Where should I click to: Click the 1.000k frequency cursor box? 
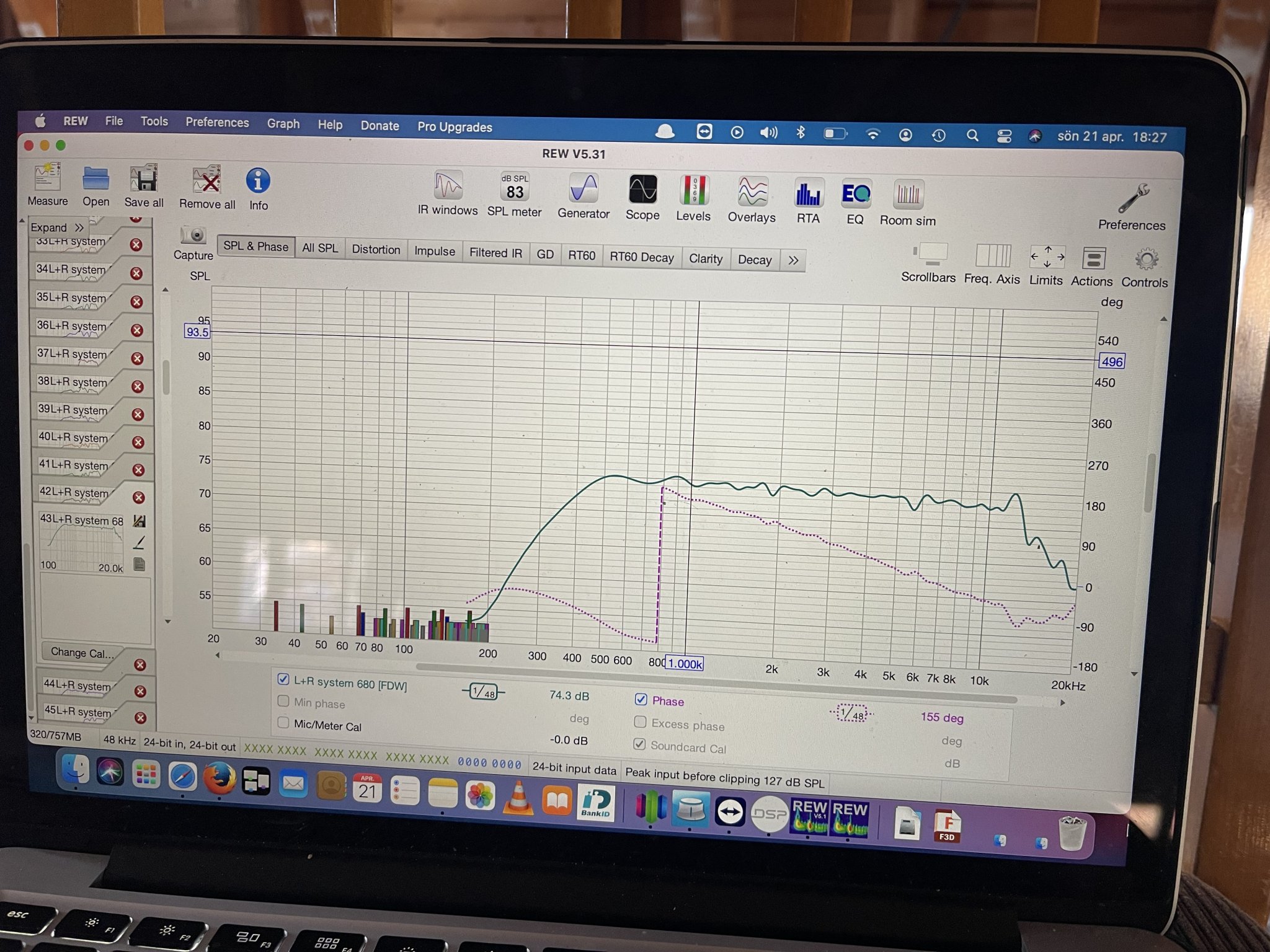[x=685, y=664]
